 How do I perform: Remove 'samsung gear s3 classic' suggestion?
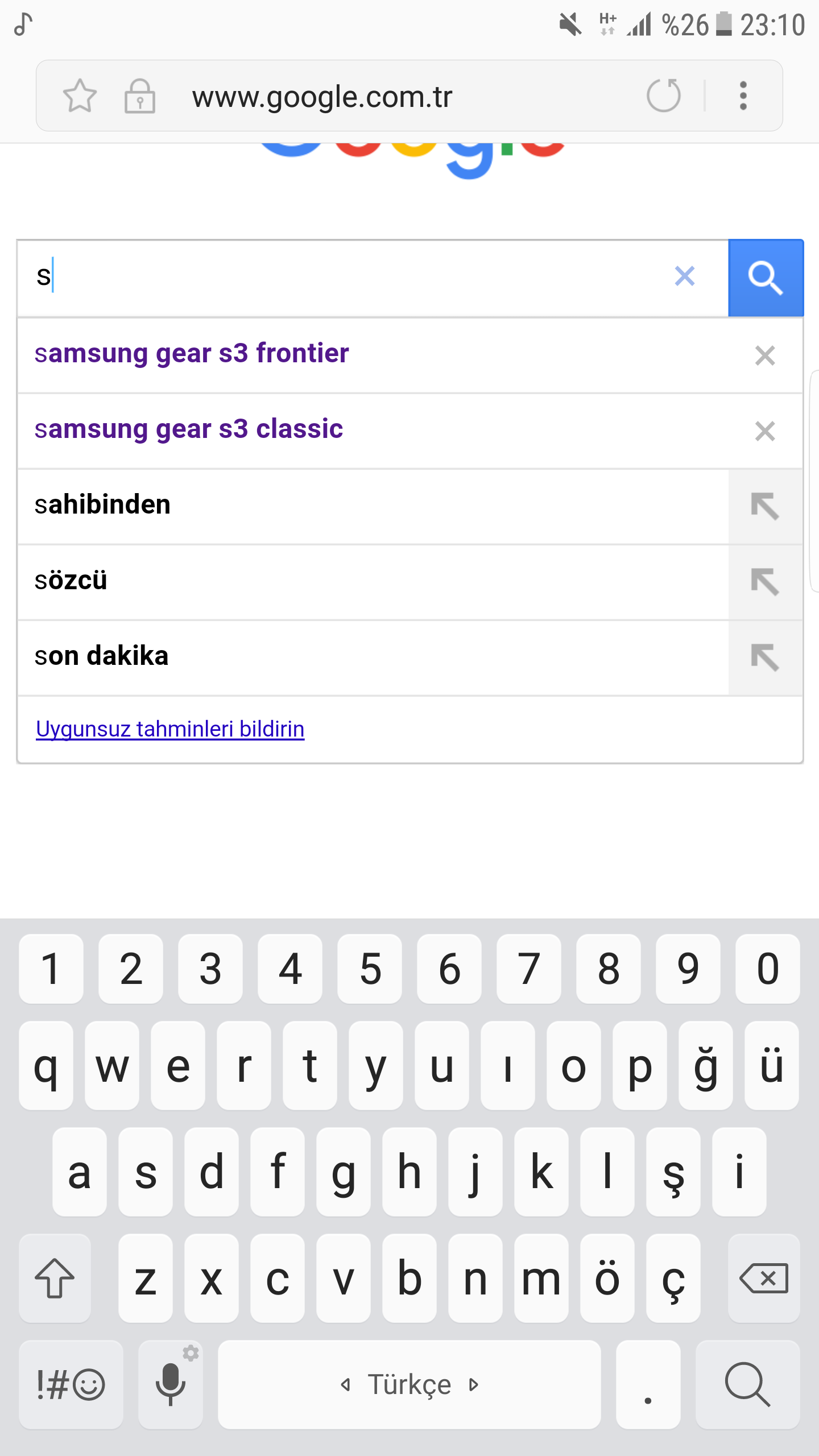pos(765,431)
